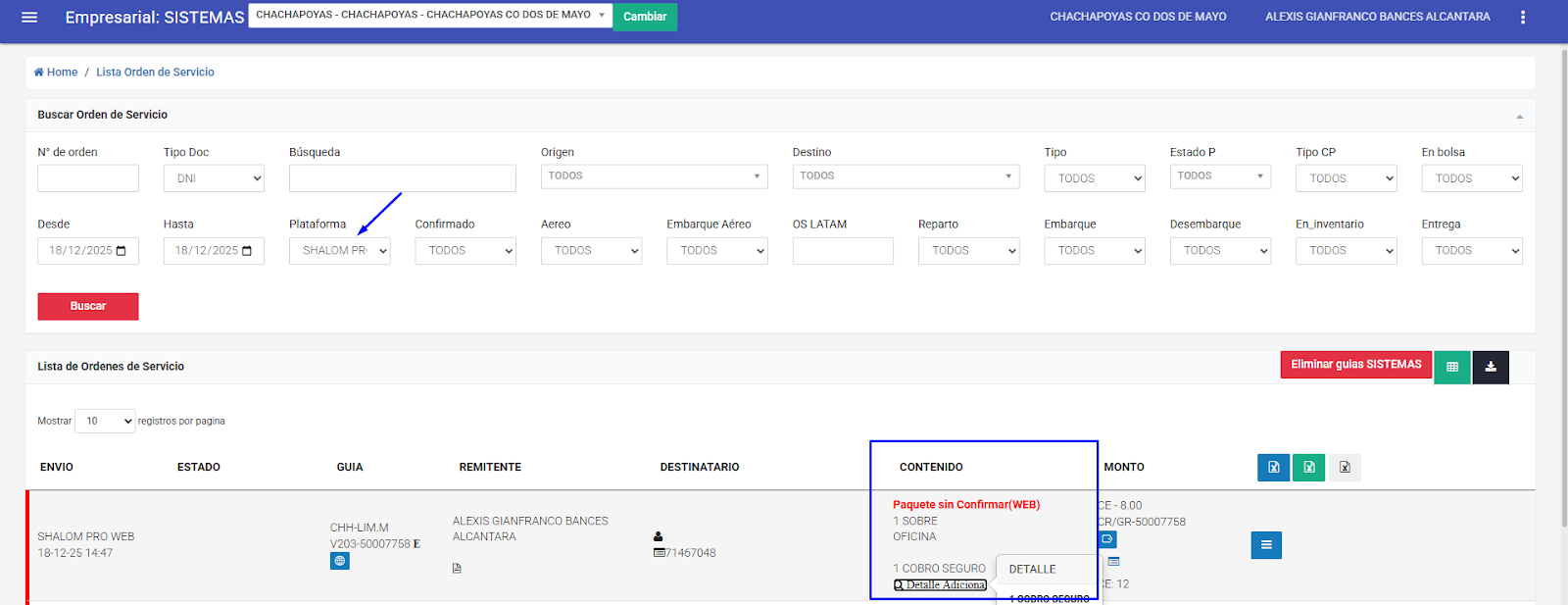This screenshot has width=1568, height=605.
Task: Open the blue row actions menu button
Action: click(1265, 545)
